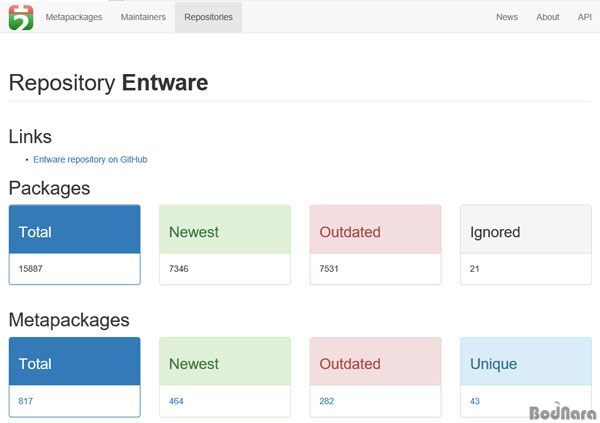Open unique metapackages count 43
Image resolution: width=600 pixels, height=423 pixels.
coord(474,401)
